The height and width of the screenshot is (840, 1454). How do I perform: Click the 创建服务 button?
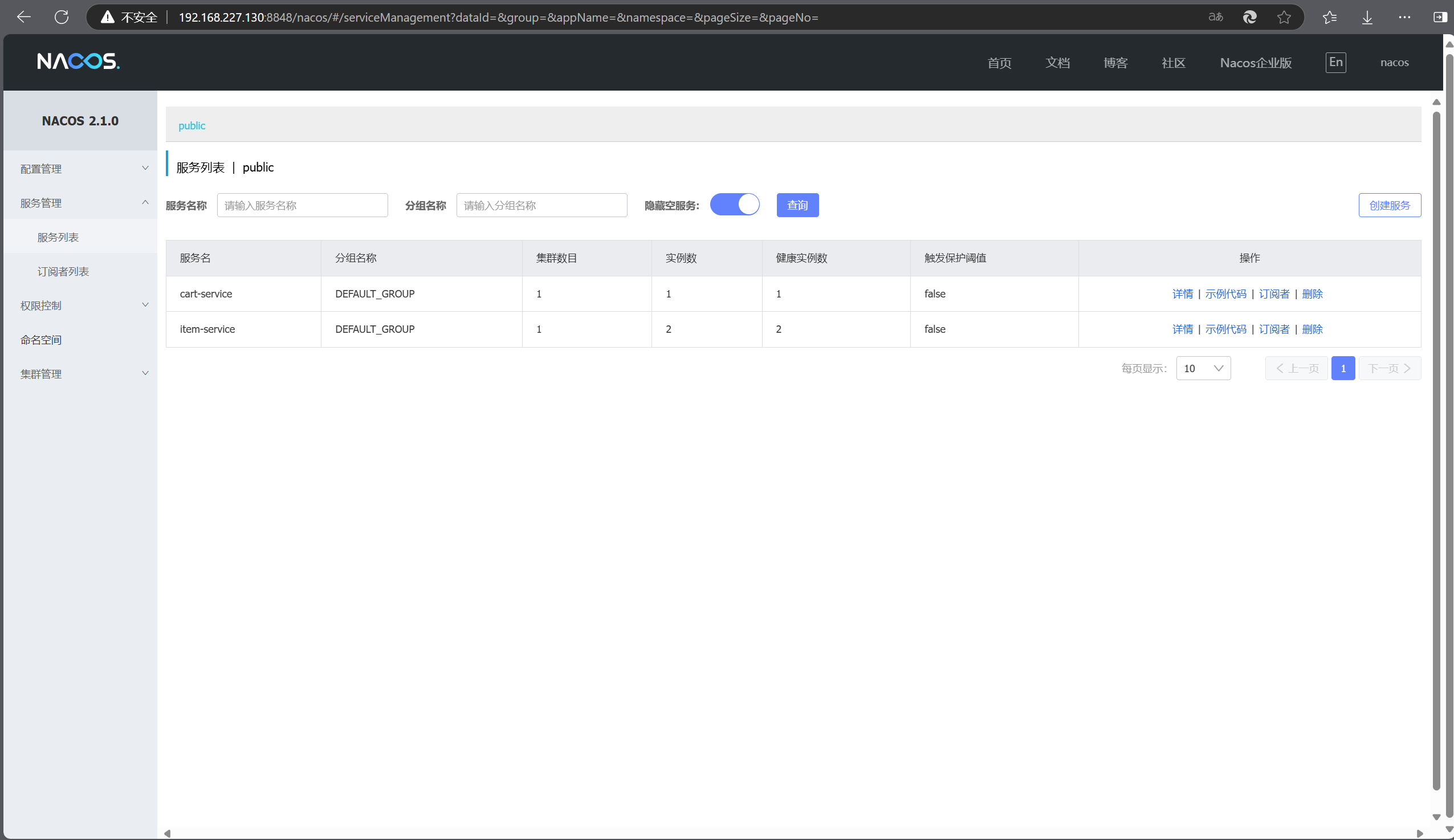click(x=1390, y=205)
